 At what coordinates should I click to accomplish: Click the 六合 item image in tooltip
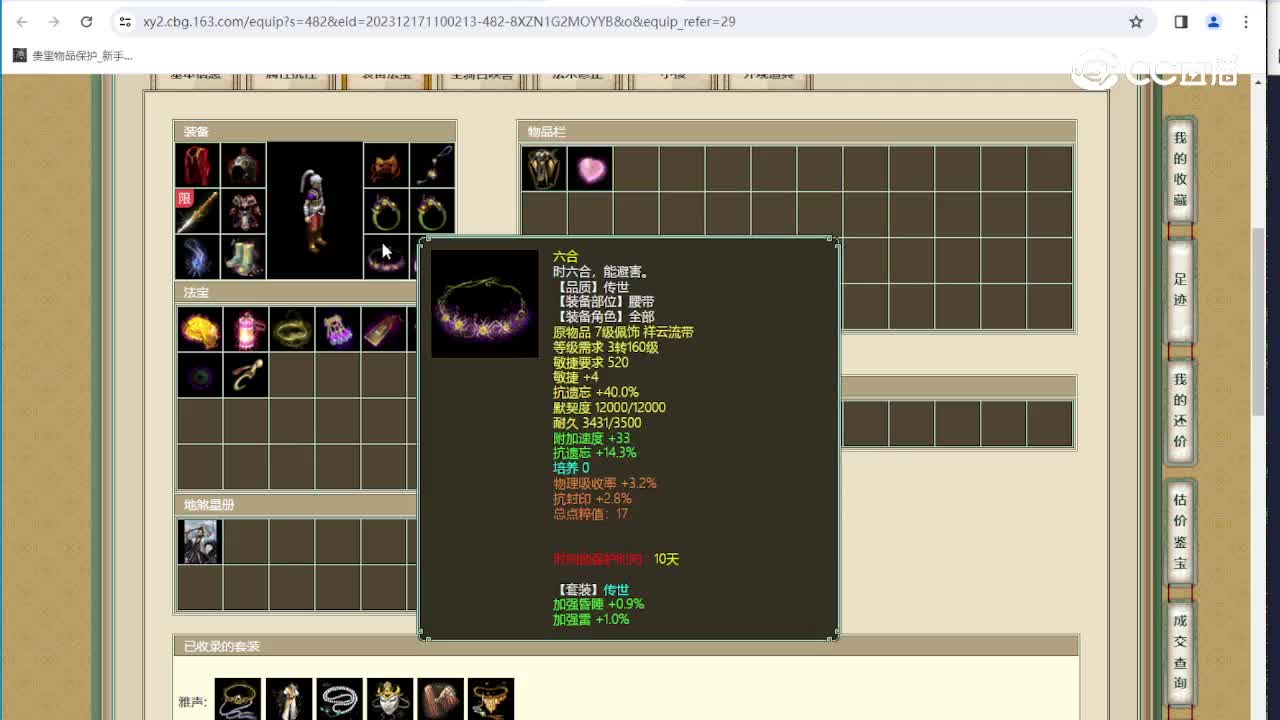(x=485, y=304)
